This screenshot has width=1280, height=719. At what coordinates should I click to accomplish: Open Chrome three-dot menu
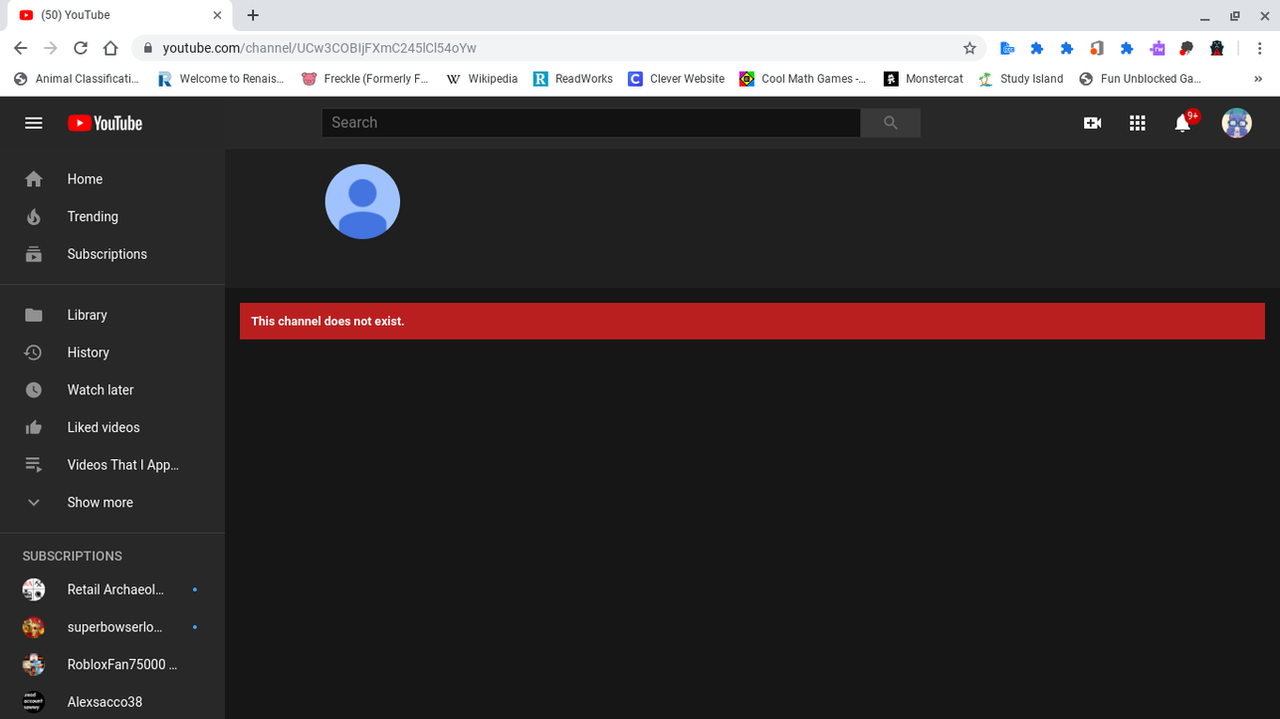click(1257, 48)
